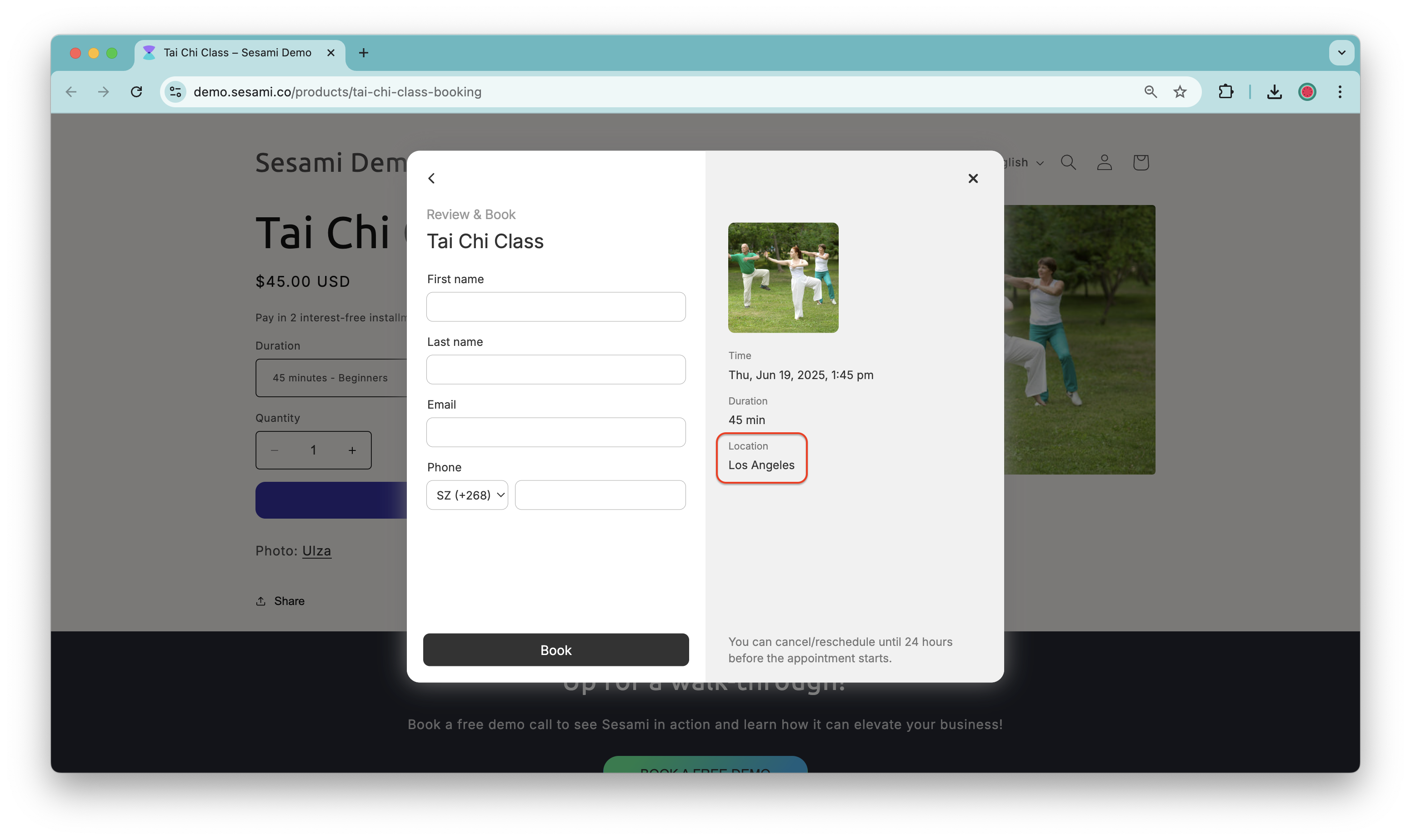Click the 'Los Angeles' location value
Image resolution: width=1411 pixels, height=840 pixels.
pos(761,465)
